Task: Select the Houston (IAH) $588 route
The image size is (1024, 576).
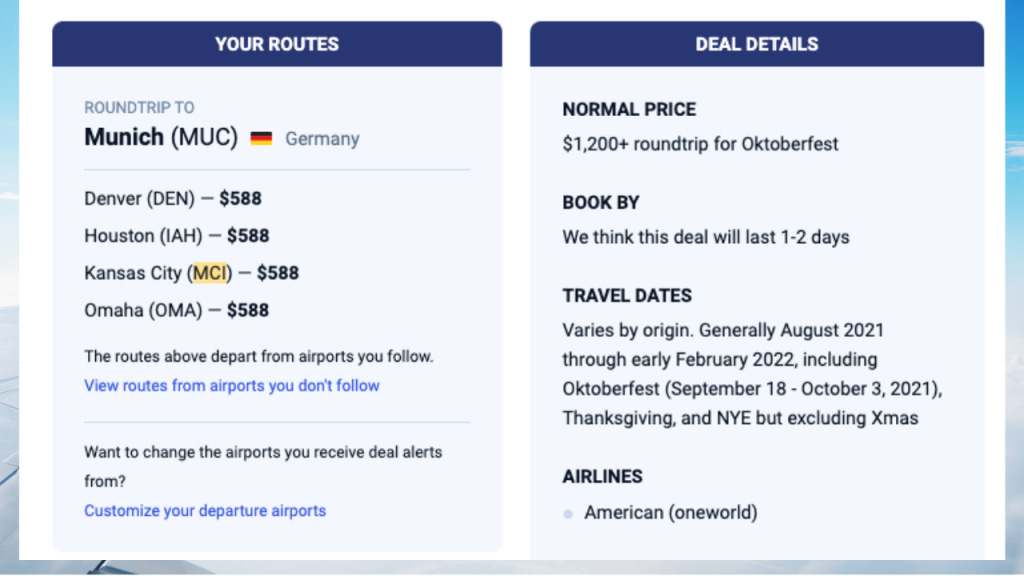Action: (177, 236)
